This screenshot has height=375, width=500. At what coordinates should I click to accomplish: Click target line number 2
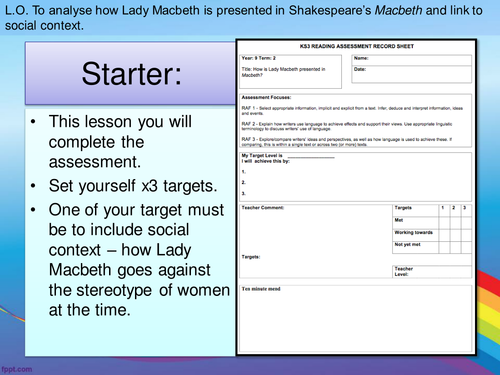coord(244,182)
